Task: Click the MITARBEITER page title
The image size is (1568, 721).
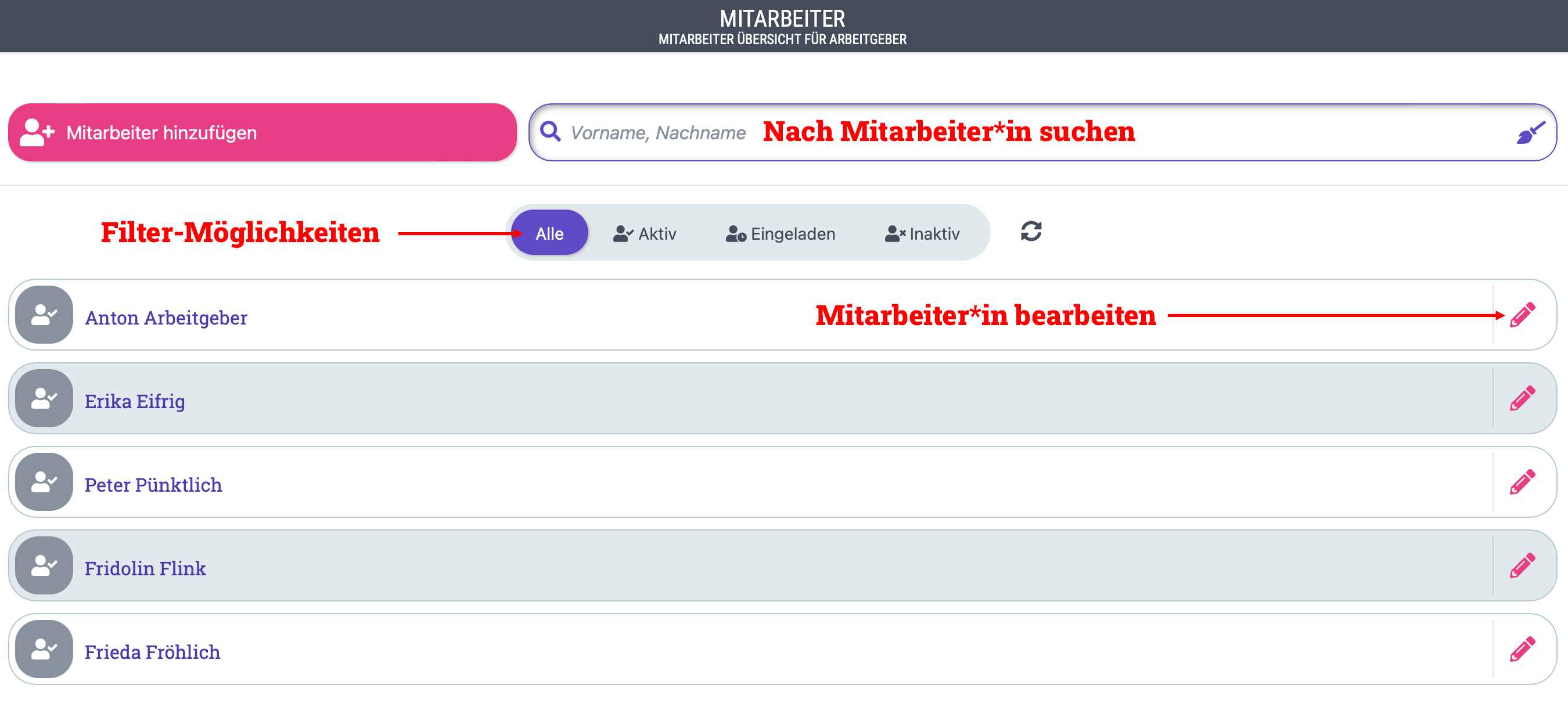Action: (x=782, y=18)
